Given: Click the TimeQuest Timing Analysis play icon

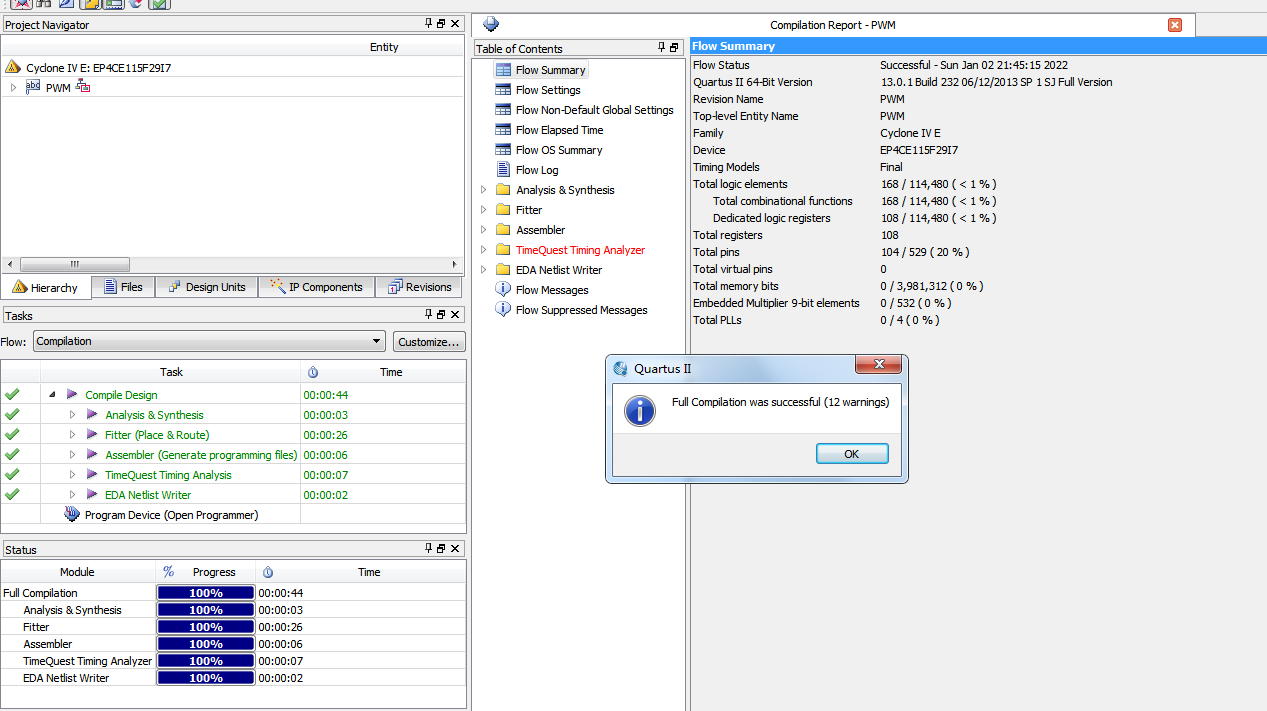Looking at the screenshot, I should coord(92,475).
